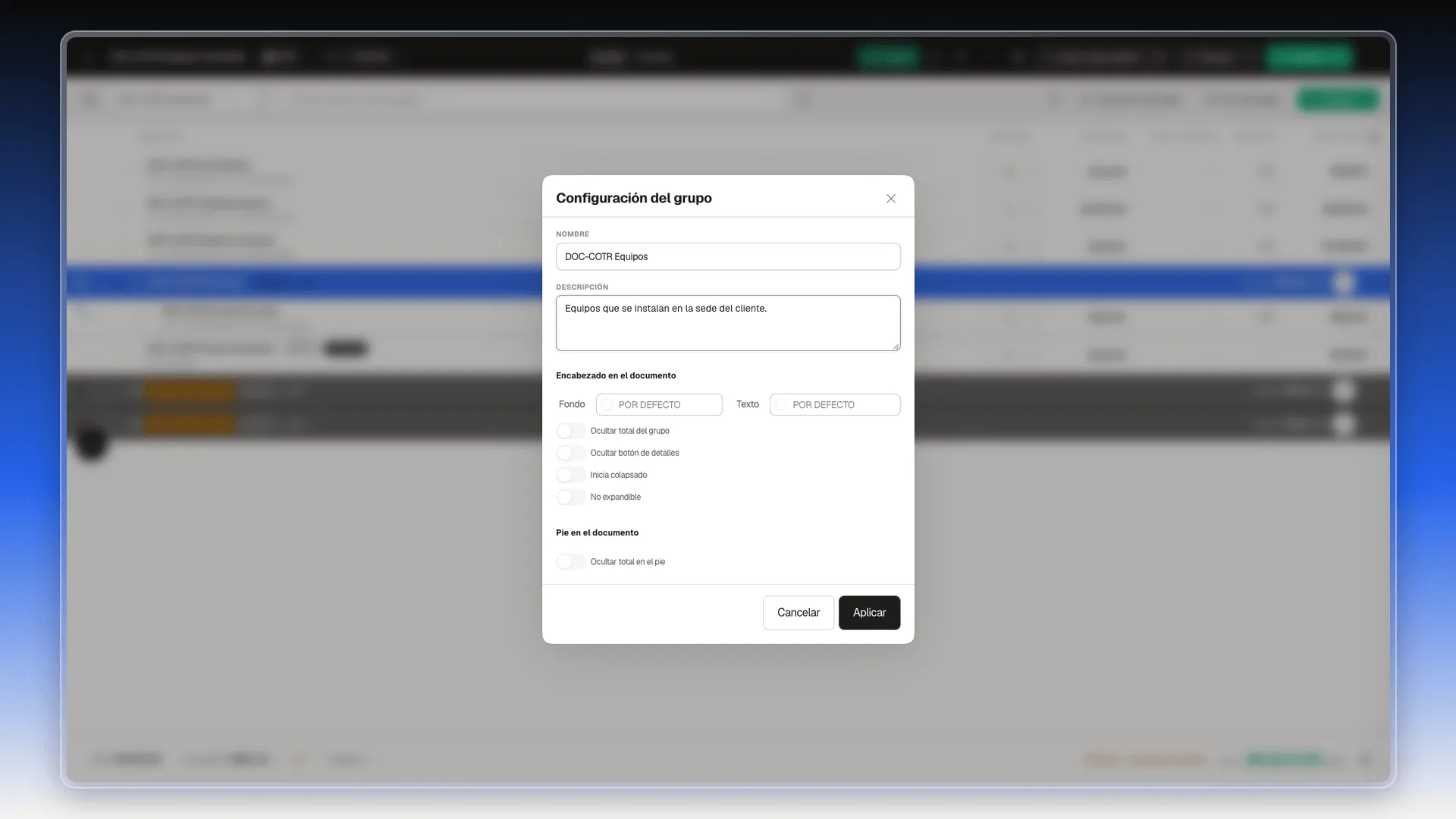This screenshot has height=819, width=1456.
Task: Edit the Nombre field DOC-COTR Equipos
Action: click(728, 256)
